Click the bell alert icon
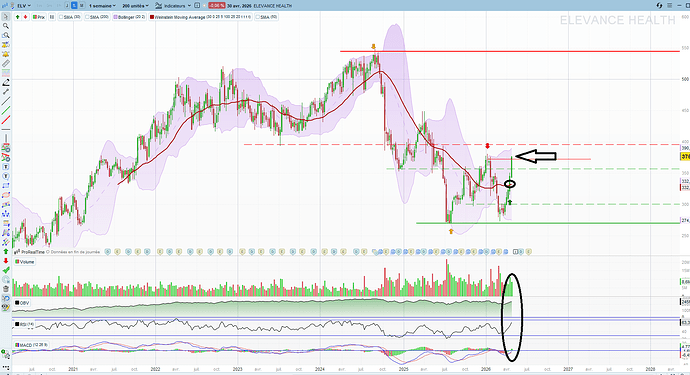 (6, 54)
